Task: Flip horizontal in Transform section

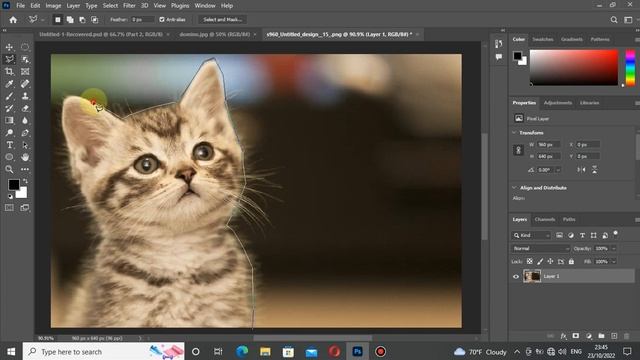Action: [582, 170]
